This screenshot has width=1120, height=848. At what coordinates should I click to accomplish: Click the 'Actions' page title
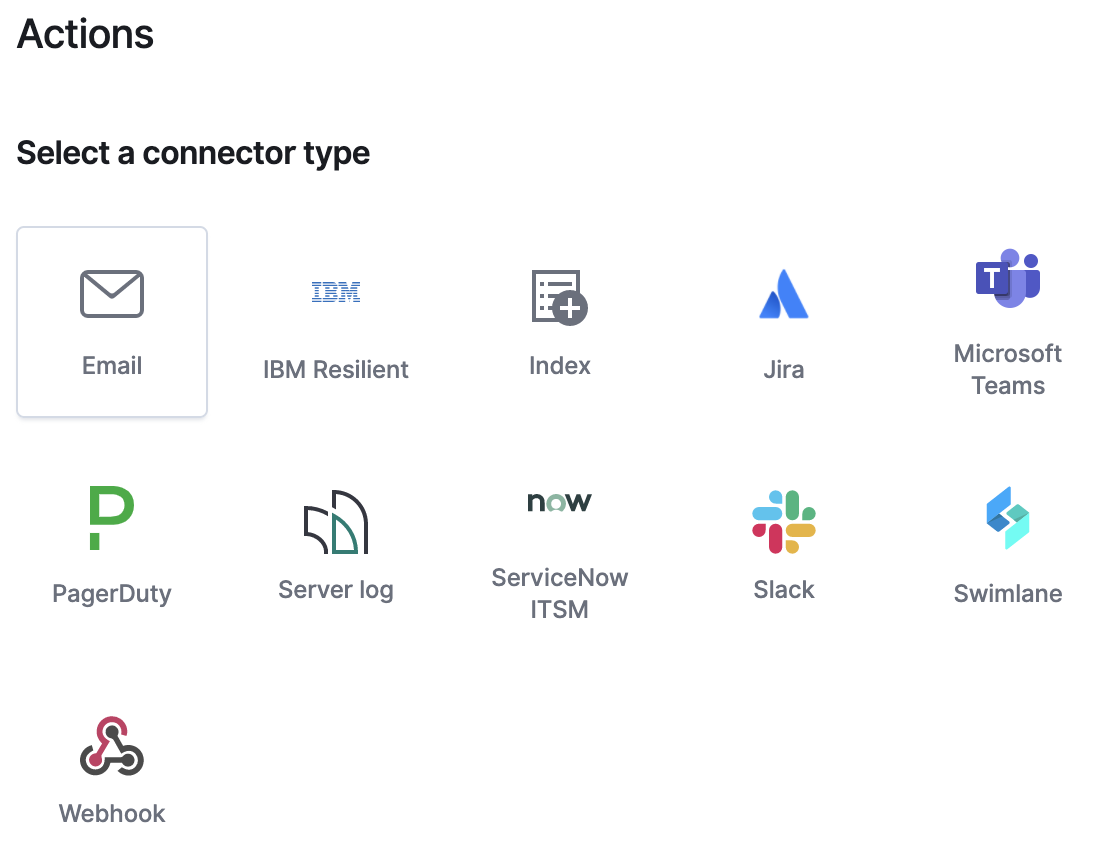85,34
